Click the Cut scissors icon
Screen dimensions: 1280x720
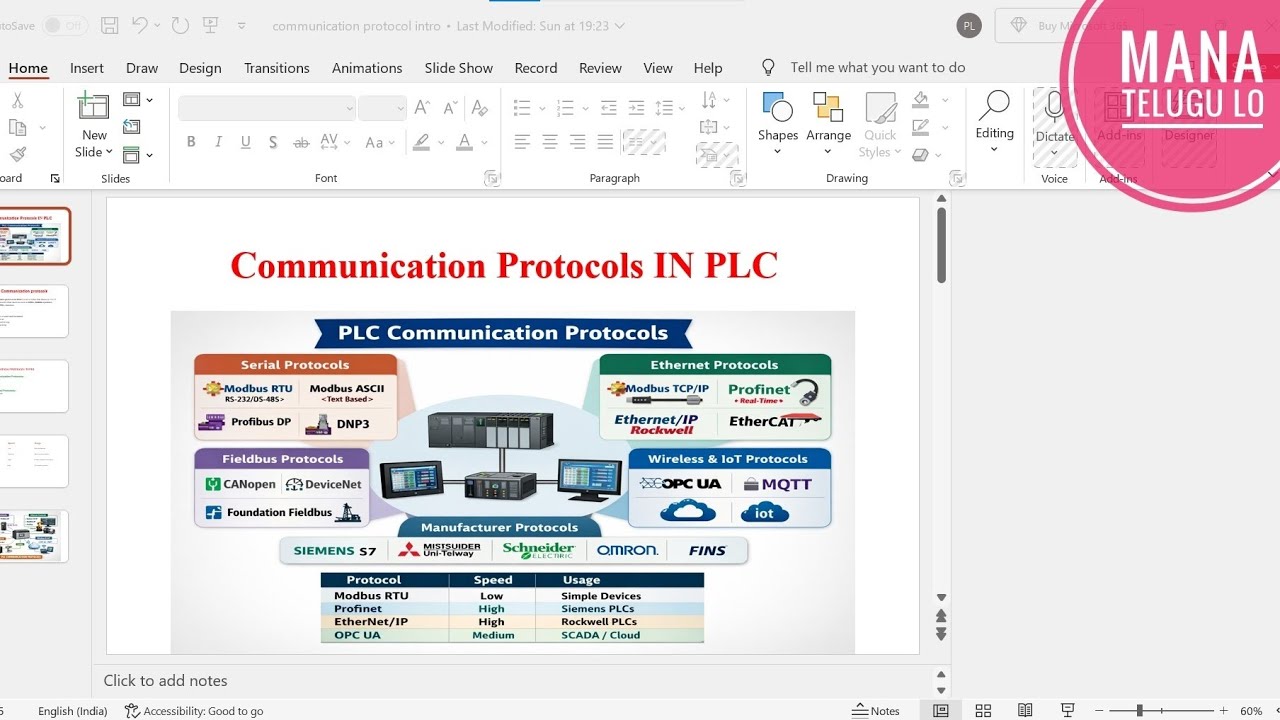17,101
